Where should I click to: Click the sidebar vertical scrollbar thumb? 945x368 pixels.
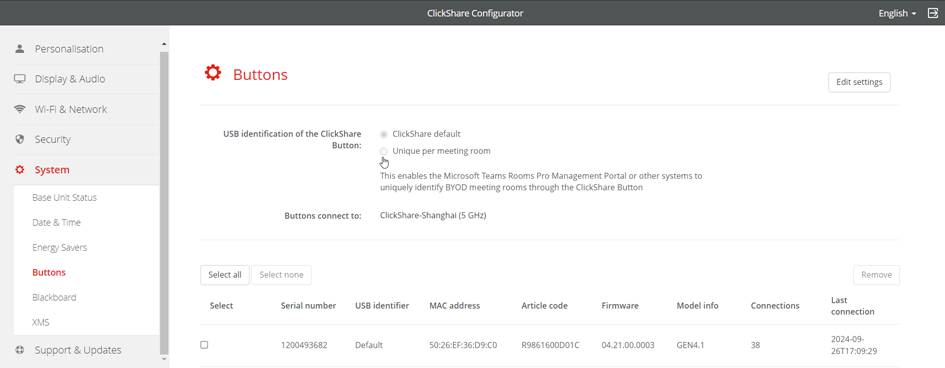pos(164,202)
